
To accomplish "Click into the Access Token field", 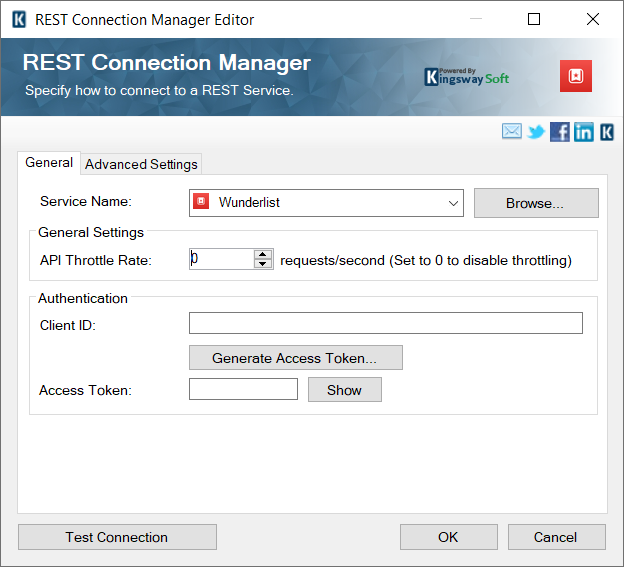I will [x=243, y=389].
